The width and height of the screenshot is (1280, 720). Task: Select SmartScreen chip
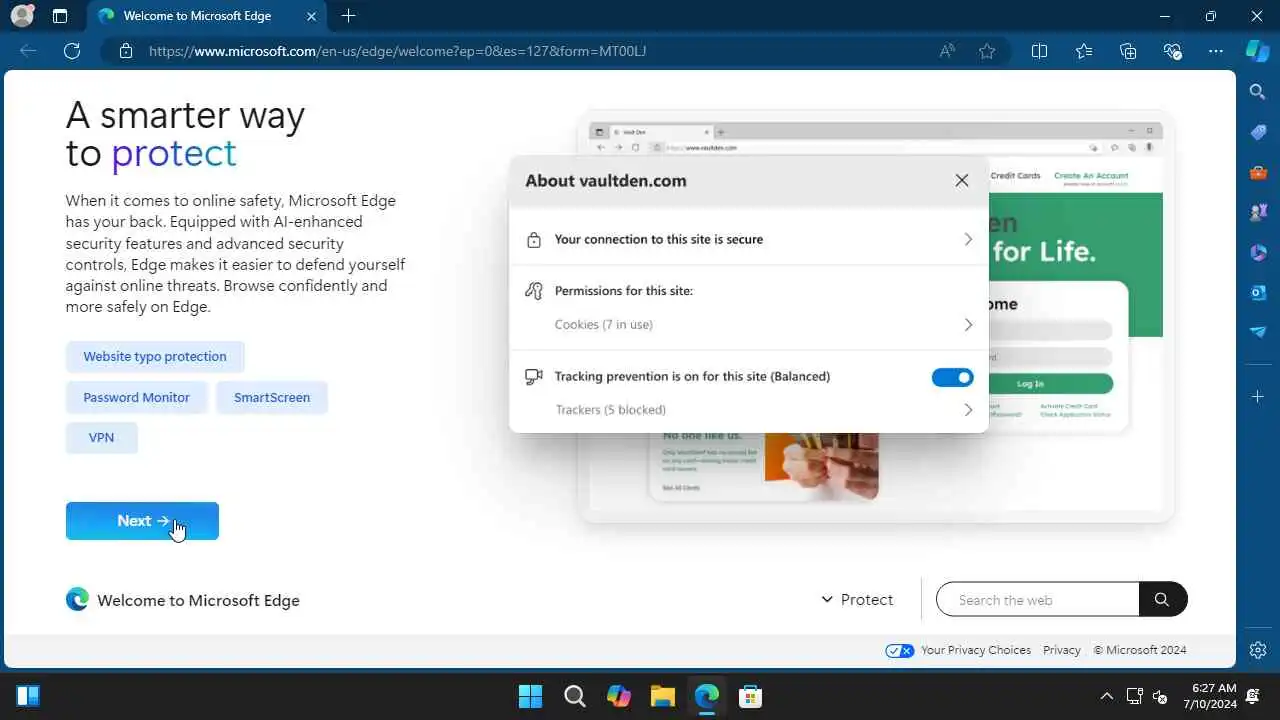(272, 398)
